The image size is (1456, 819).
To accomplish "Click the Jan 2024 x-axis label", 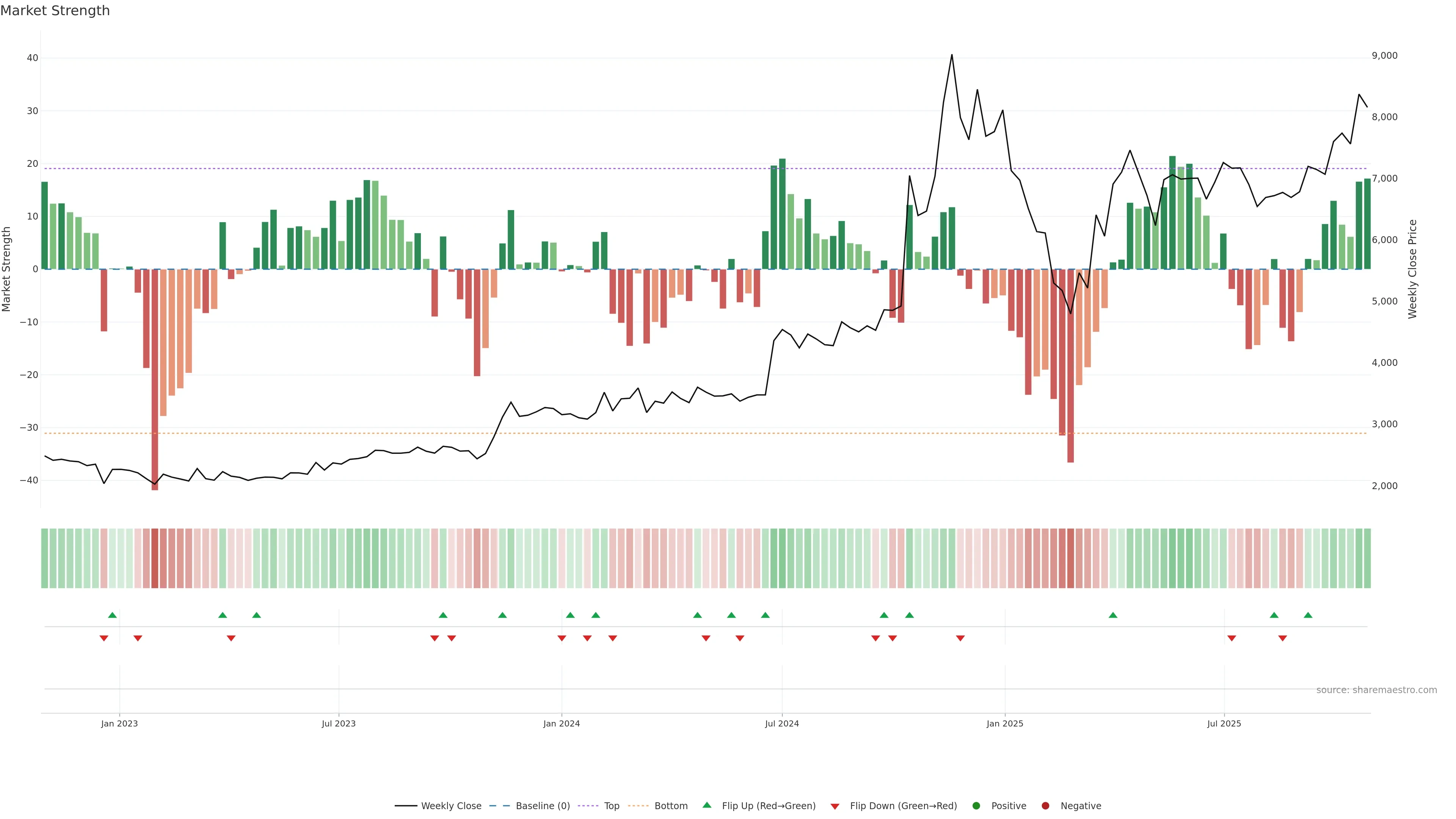I will click(561, 723).
